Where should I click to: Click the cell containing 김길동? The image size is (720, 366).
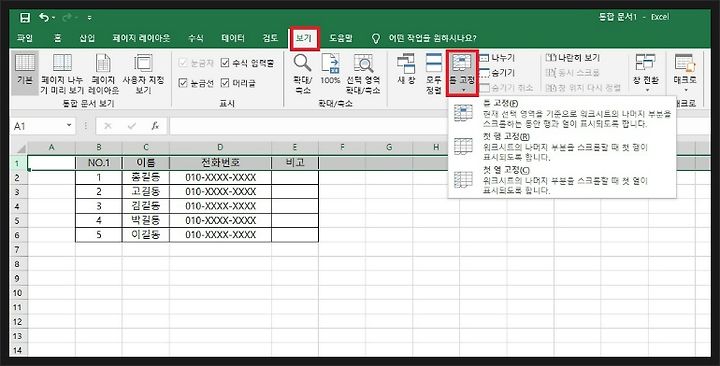[146, 206]
